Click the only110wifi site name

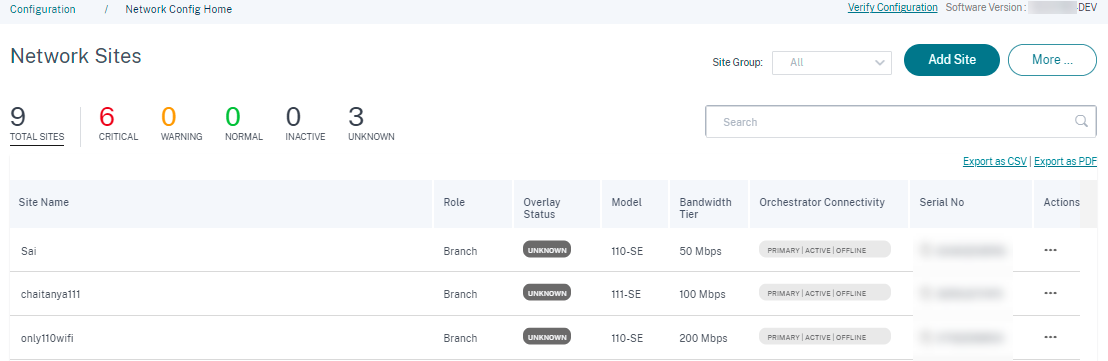(47, 338)
